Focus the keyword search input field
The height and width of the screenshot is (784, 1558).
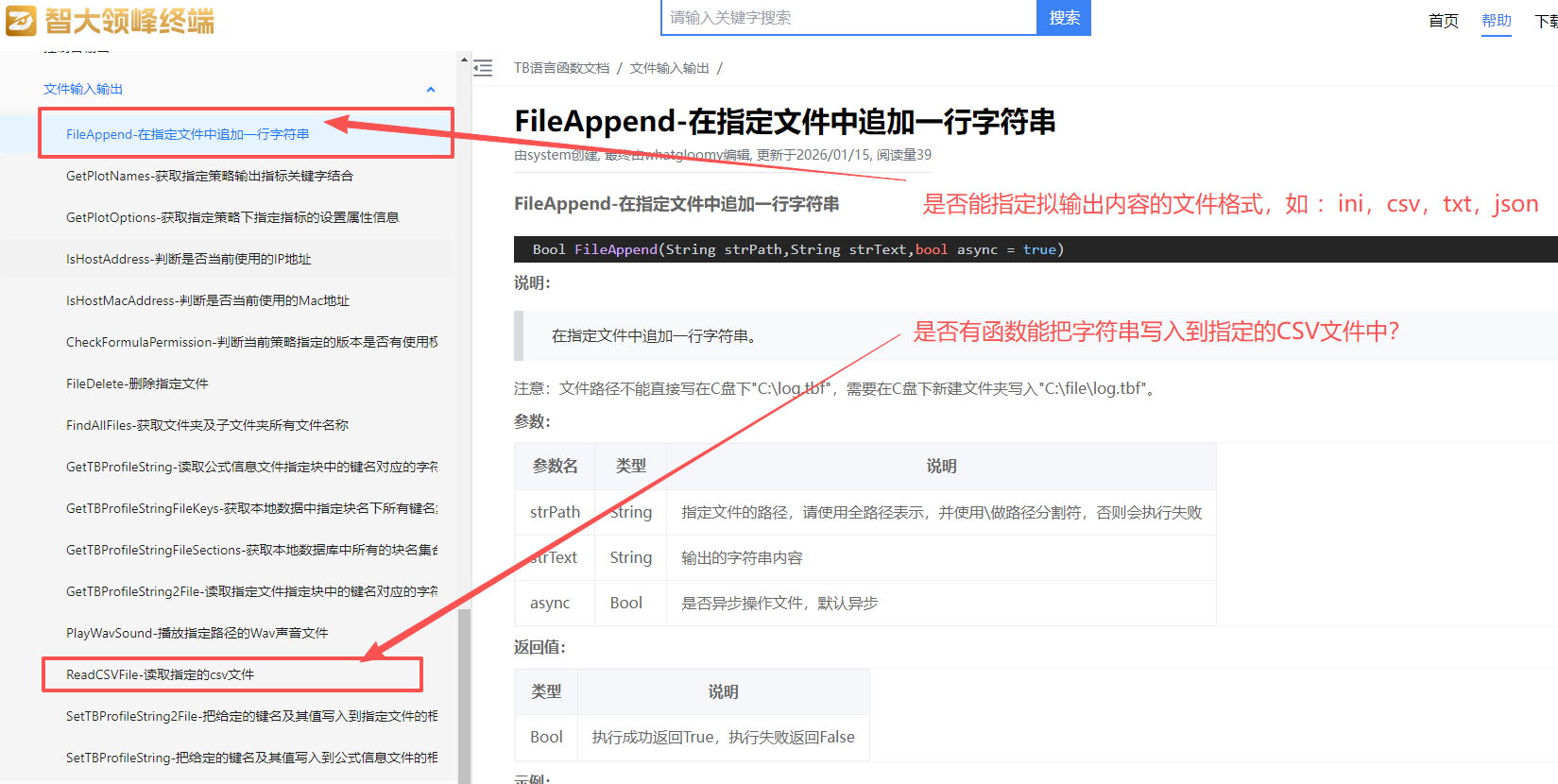click(x=848, y=18)
